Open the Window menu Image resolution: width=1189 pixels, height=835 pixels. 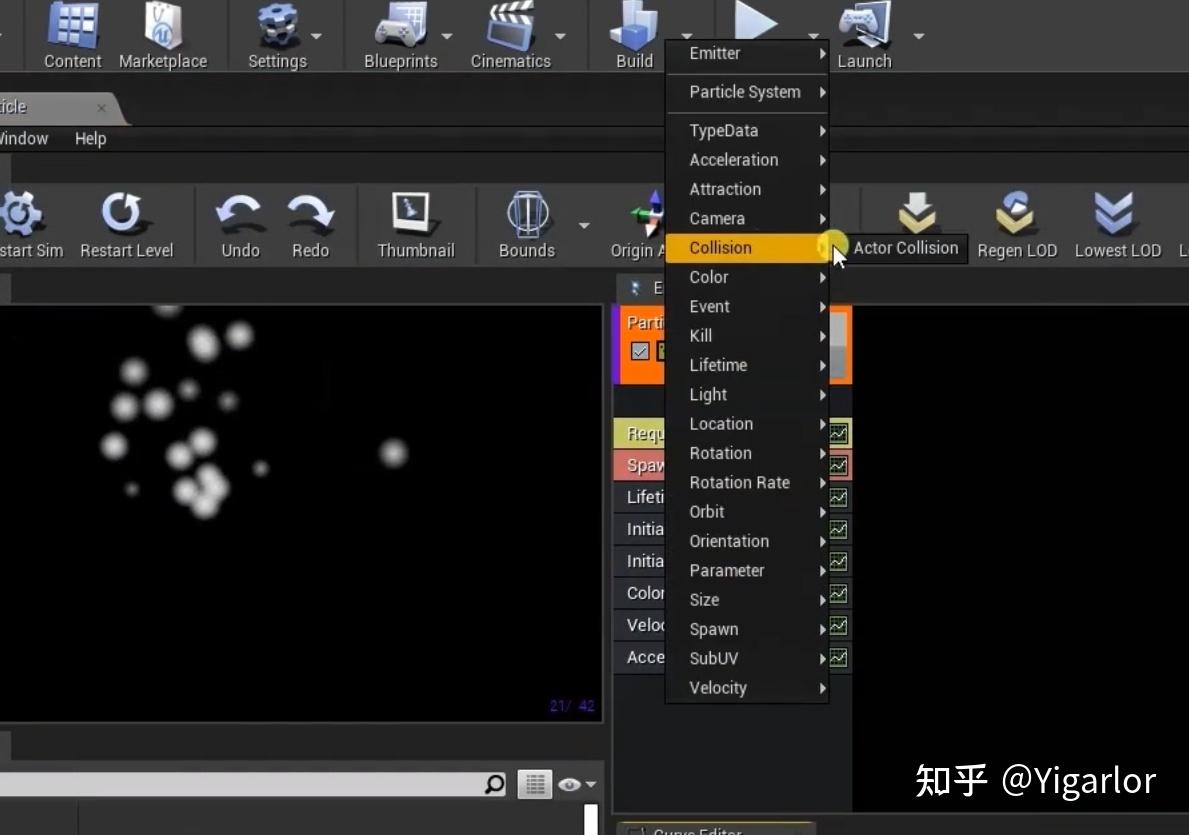pyautogui.click(x=24, y=139)
